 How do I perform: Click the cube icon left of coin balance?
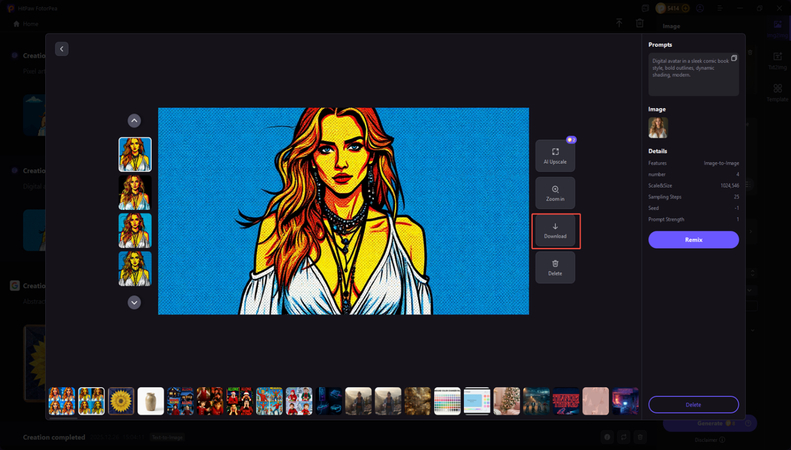click(x=645, y=8)
